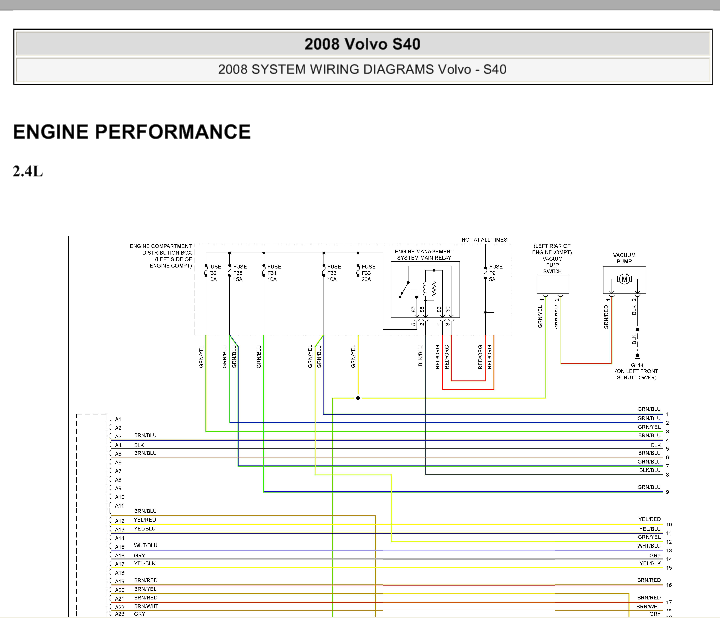720x619 pixels.
Task: Click the relay switch contact symbol
Action: click(405, 289)
